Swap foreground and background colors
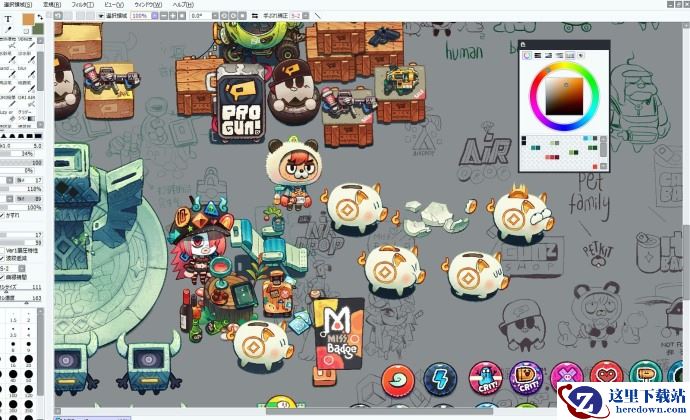 pyautogui.click(x=40, y=17)
